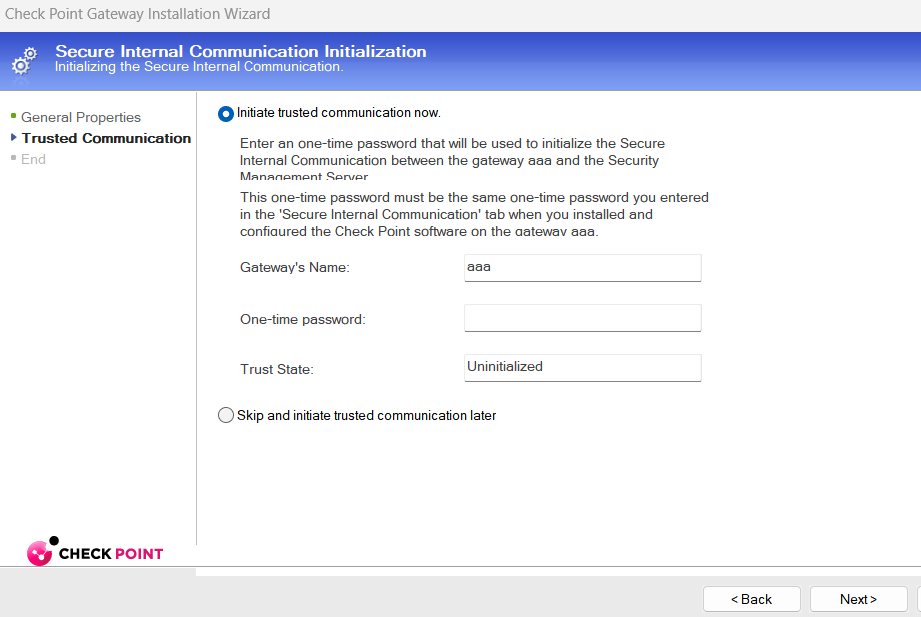Click the gear icon in the wizard header
Image resolution: width=921 pixels, height=617 pixels.
click(x=24, y=60)
